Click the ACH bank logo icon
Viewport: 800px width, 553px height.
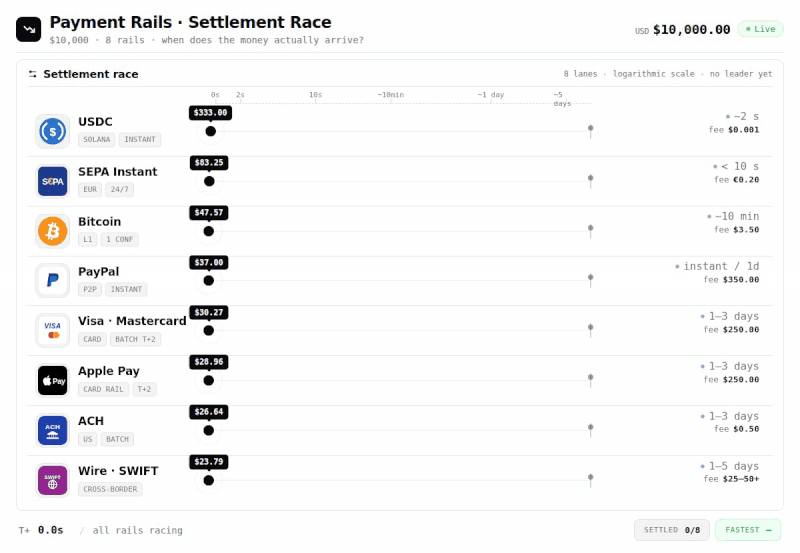point(53,431)
